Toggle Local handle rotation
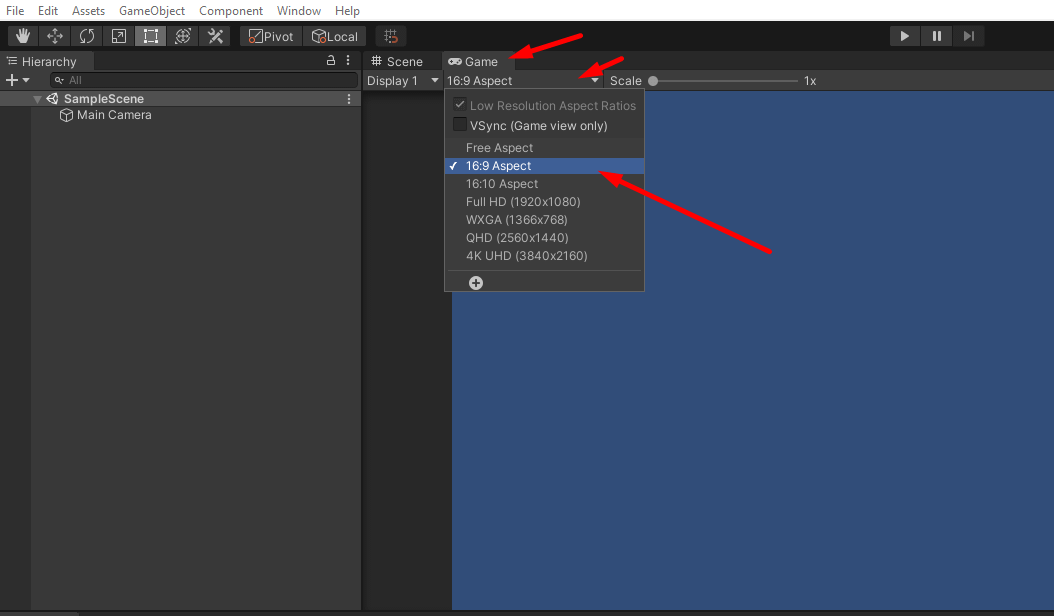Viewport: 1054px width, 616px height. [x=335, y=36]
